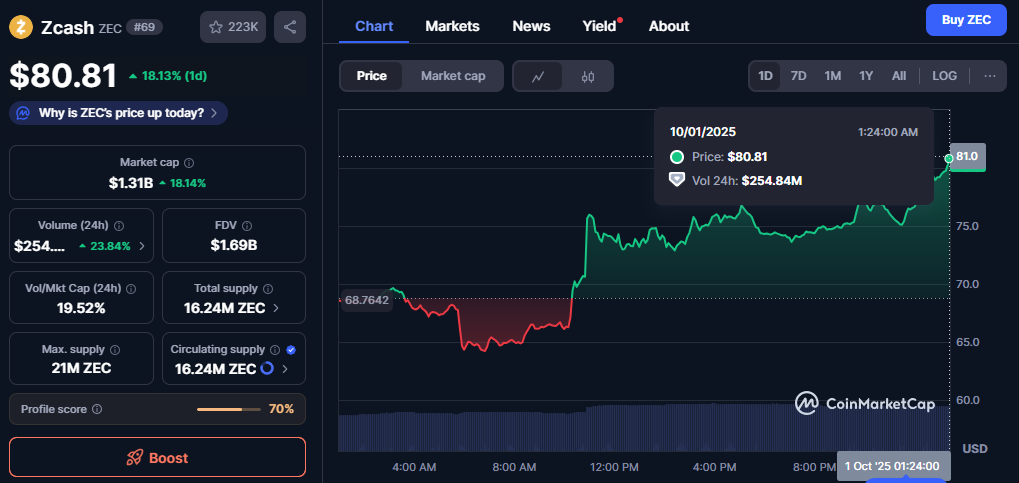This screenshot has height=483, width=1019.
Task: Expand the Volume (24h) details chevron
Action: coord(141,246)
